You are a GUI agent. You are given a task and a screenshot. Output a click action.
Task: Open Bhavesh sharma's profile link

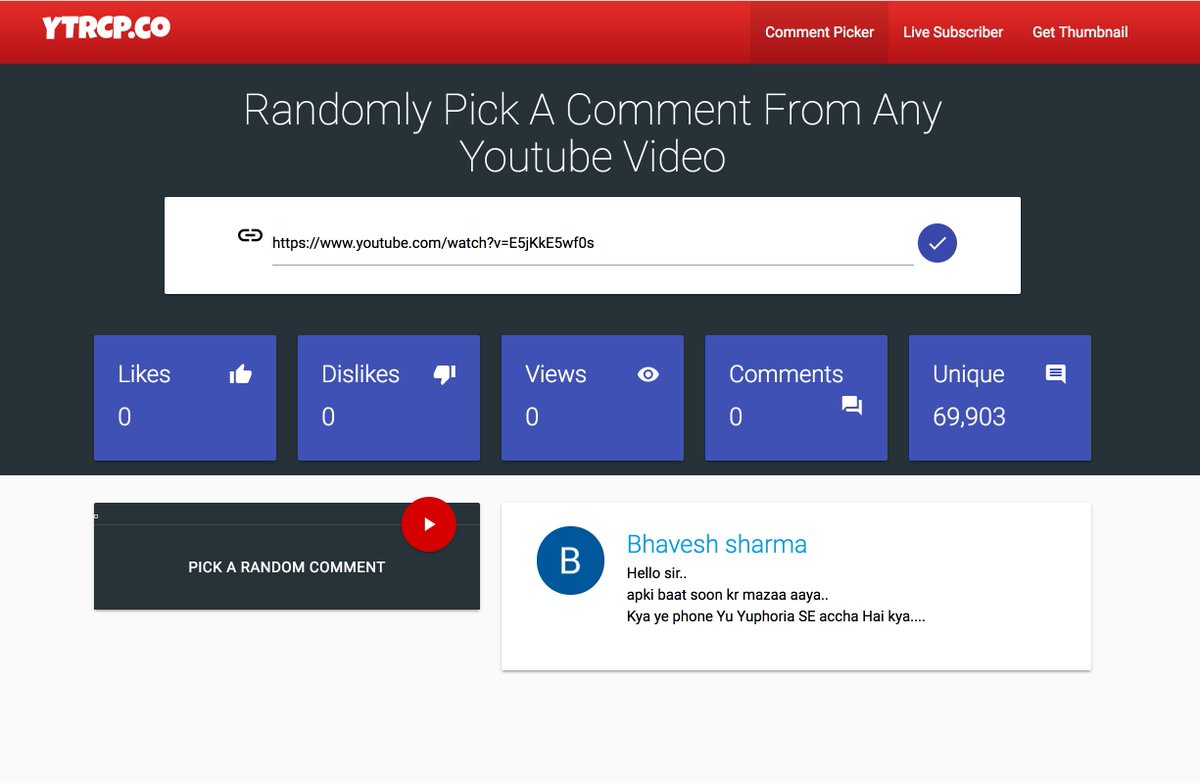point(716,544)
